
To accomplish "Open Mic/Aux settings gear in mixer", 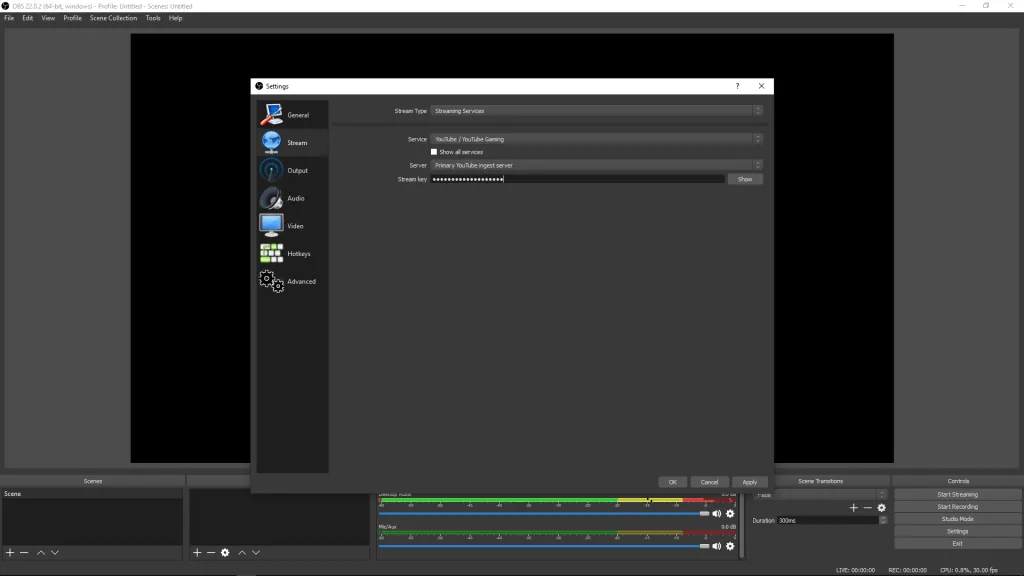I will click(x=730, y=546).
